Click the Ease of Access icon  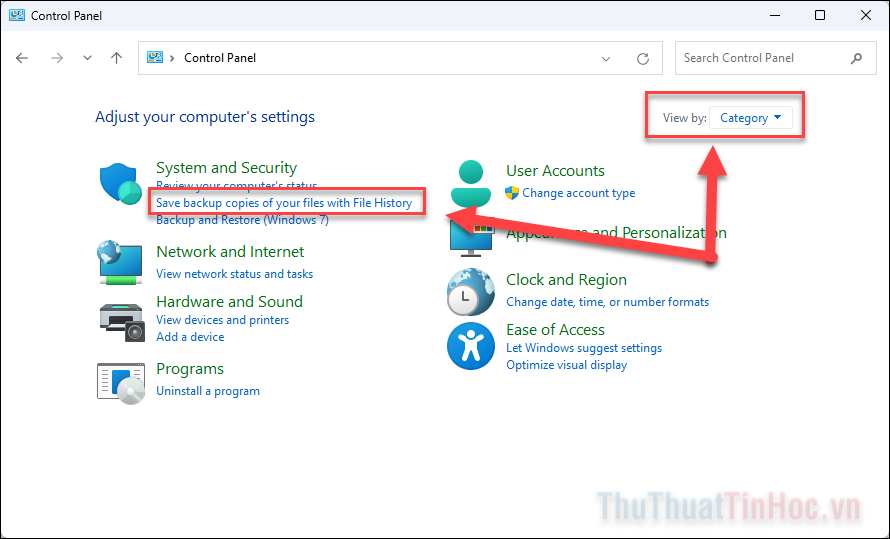click(471, 346)
